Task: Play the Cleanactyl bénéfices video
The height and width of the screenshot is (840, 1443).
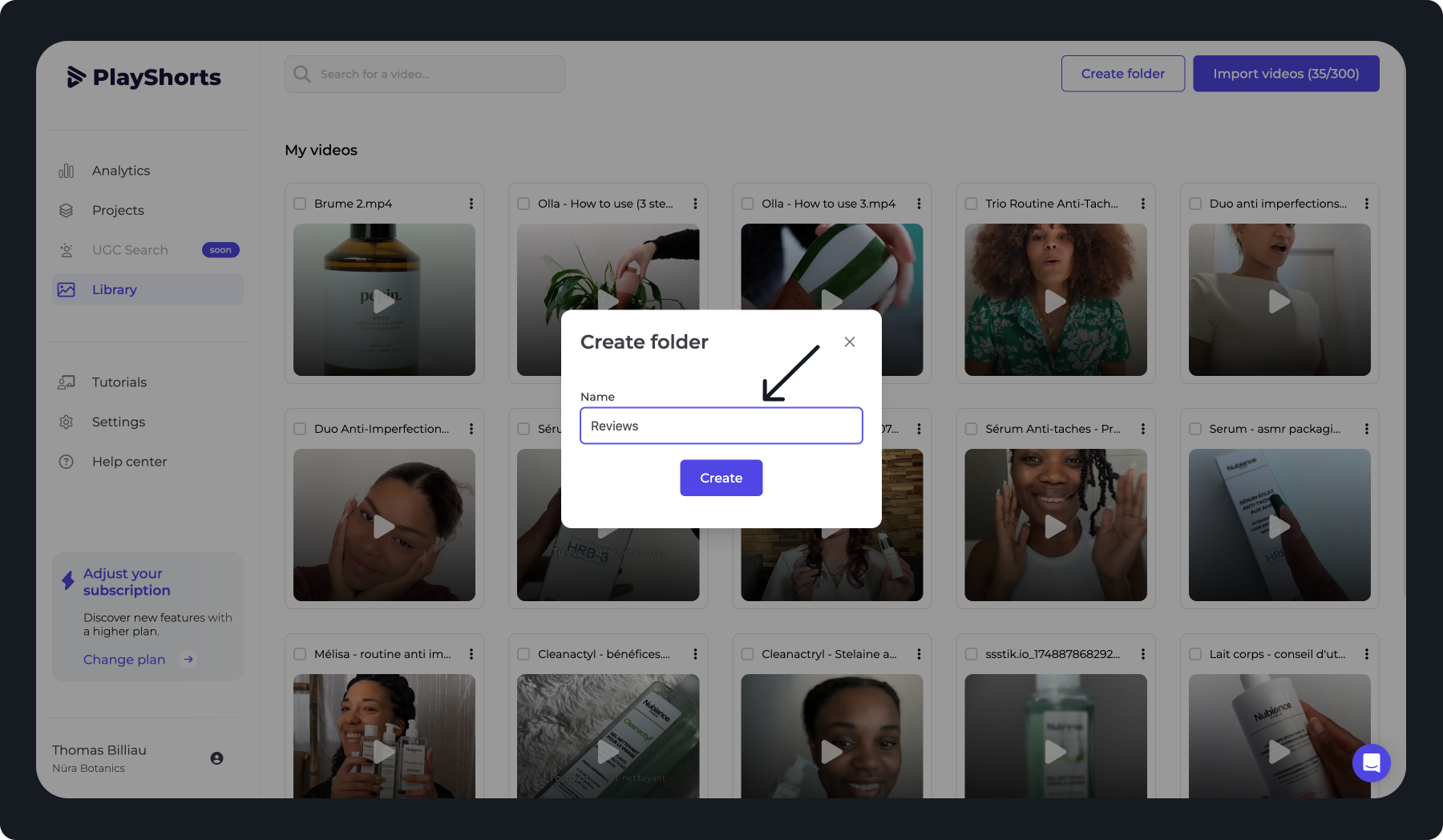Action: [608, 752]
